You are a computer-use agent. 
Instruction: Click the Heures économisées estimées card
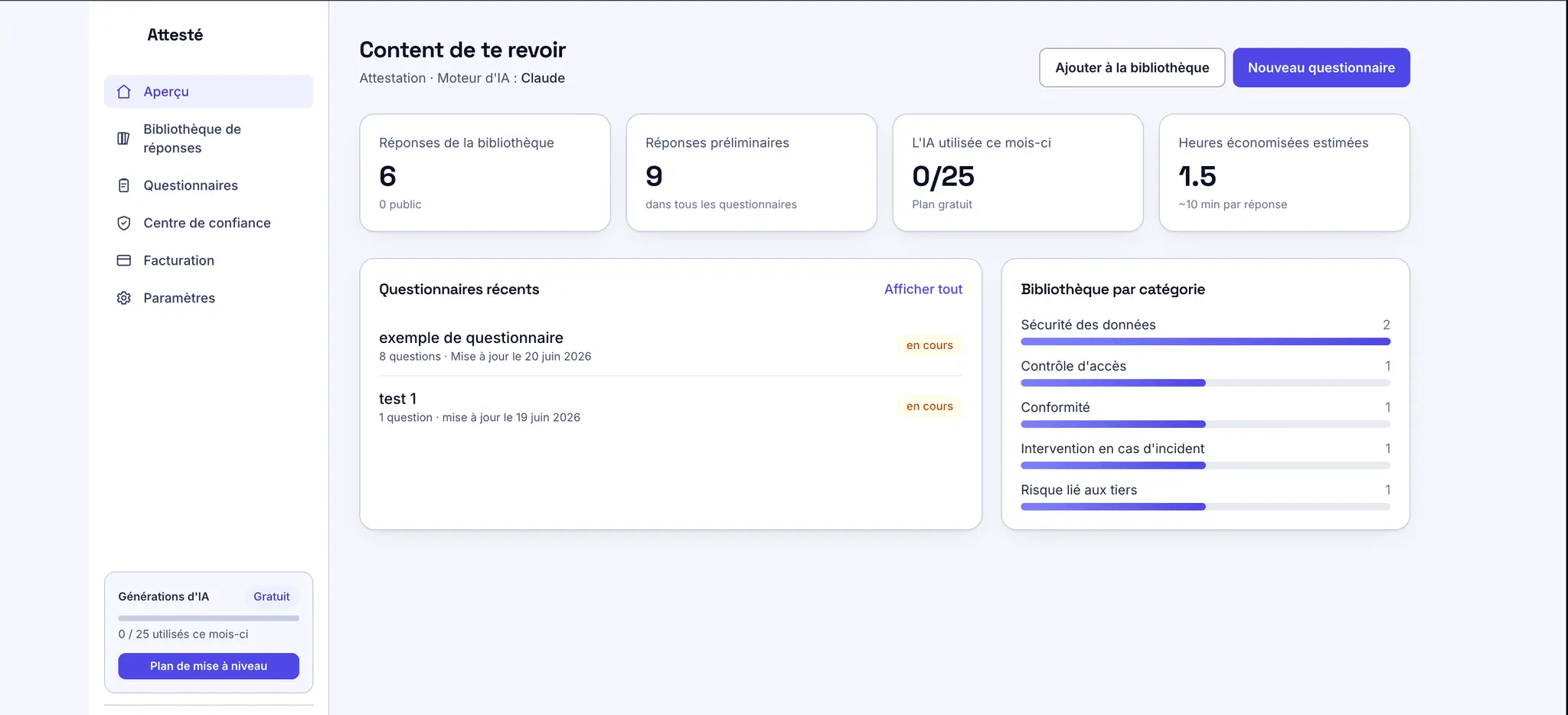tap(1284, 173)
